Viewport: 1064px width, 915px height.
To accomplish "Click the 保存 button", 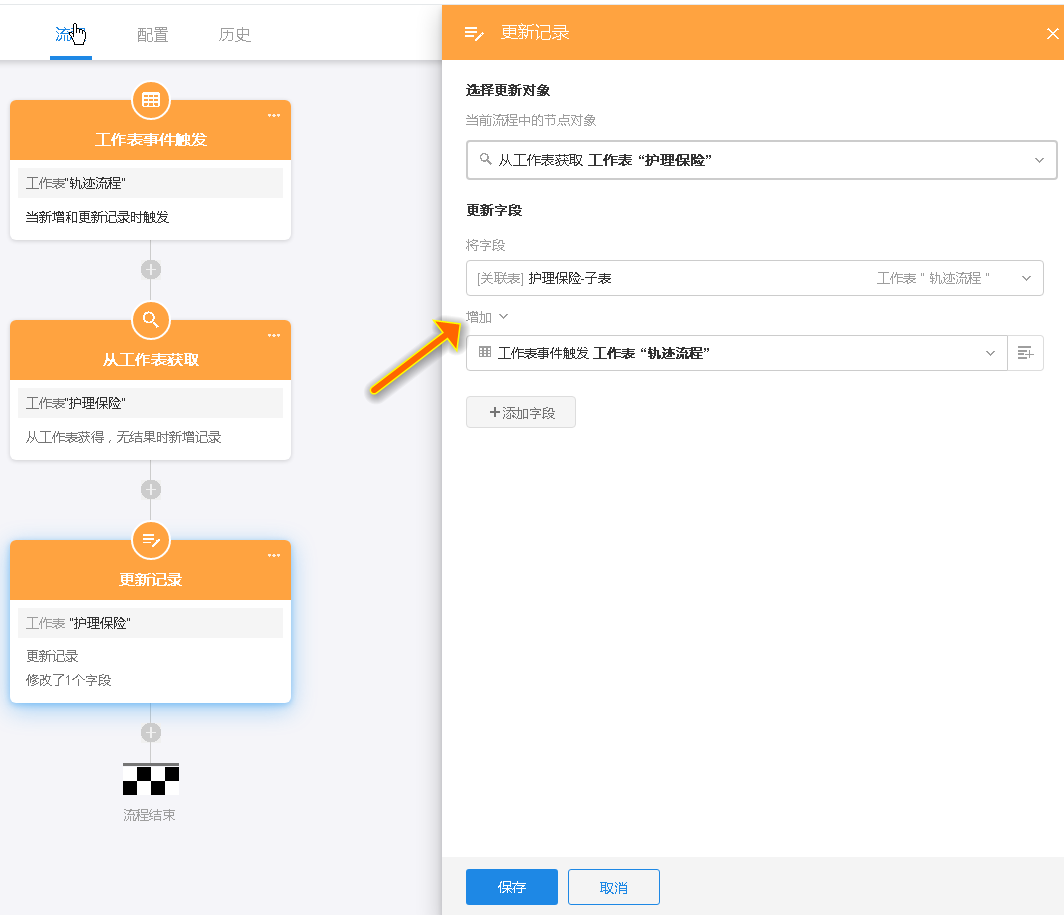I will (x=512, y=887).
